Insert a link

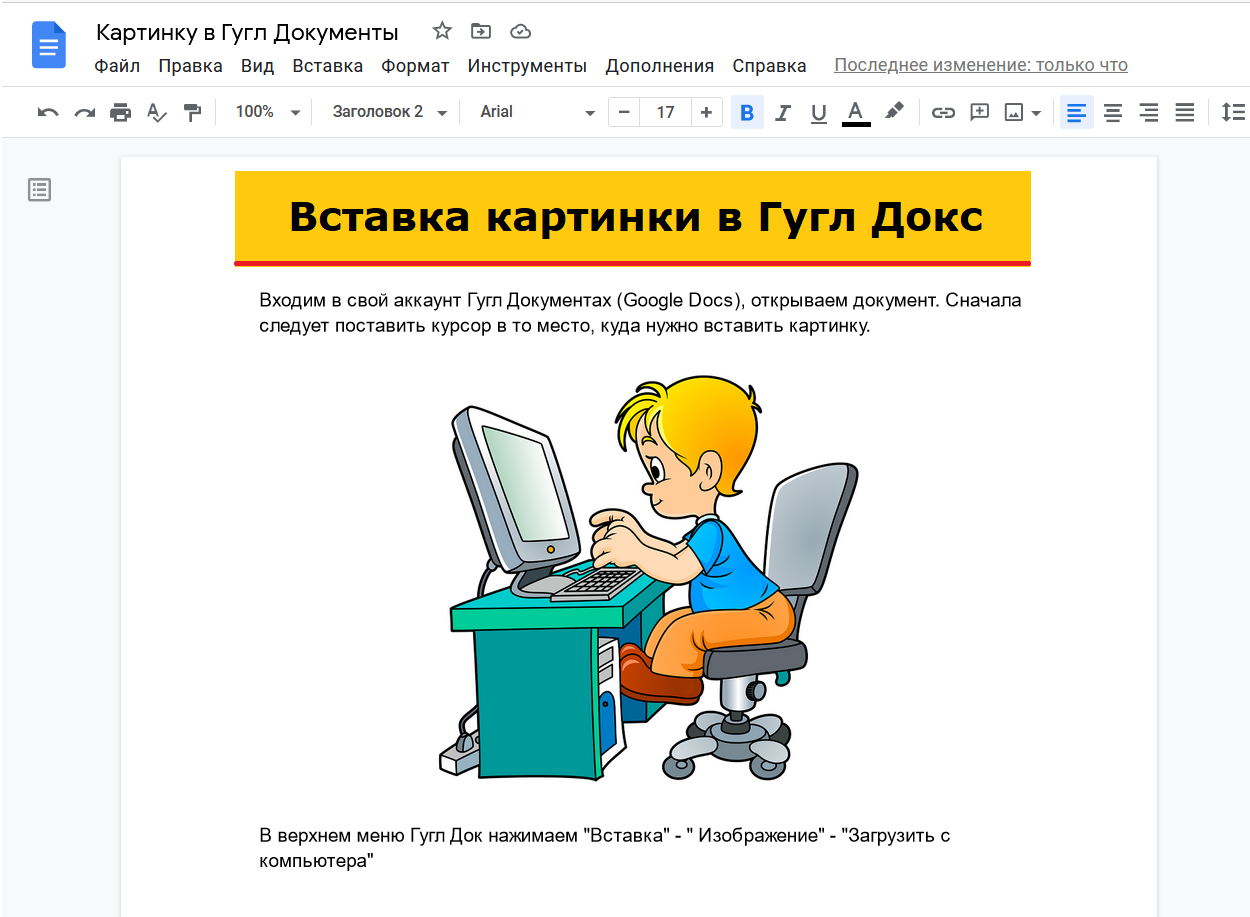(x=943, y=112)
